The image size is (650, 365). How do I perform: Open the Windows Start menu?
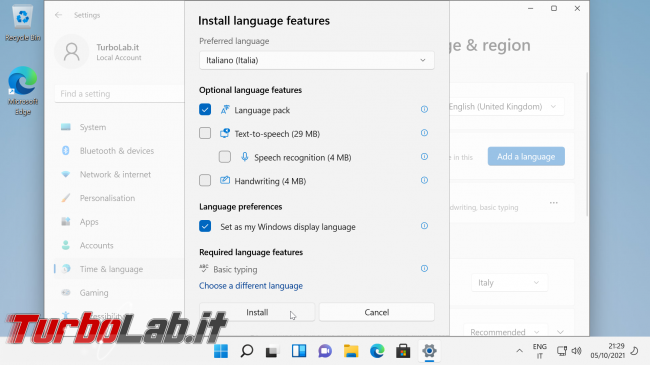pos(221,351)
